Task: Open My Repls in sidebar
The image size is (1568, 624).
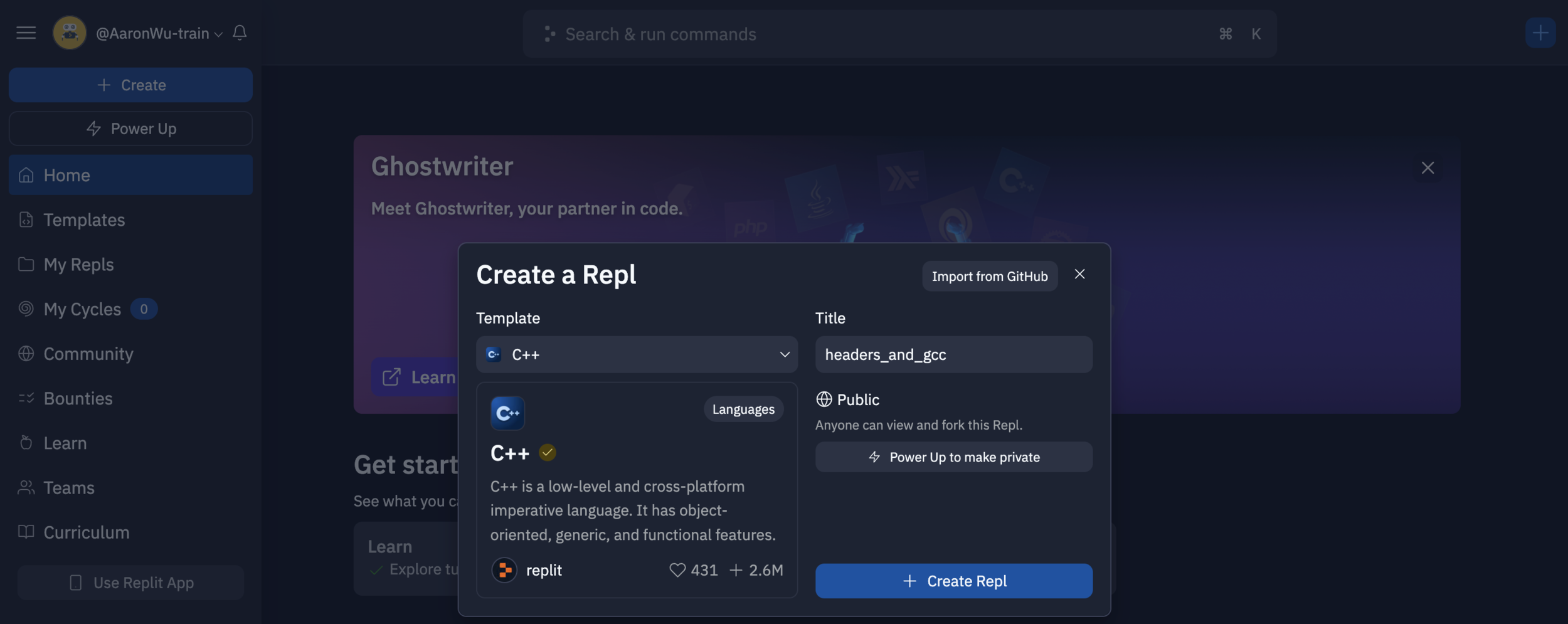Action: [130, 264]
